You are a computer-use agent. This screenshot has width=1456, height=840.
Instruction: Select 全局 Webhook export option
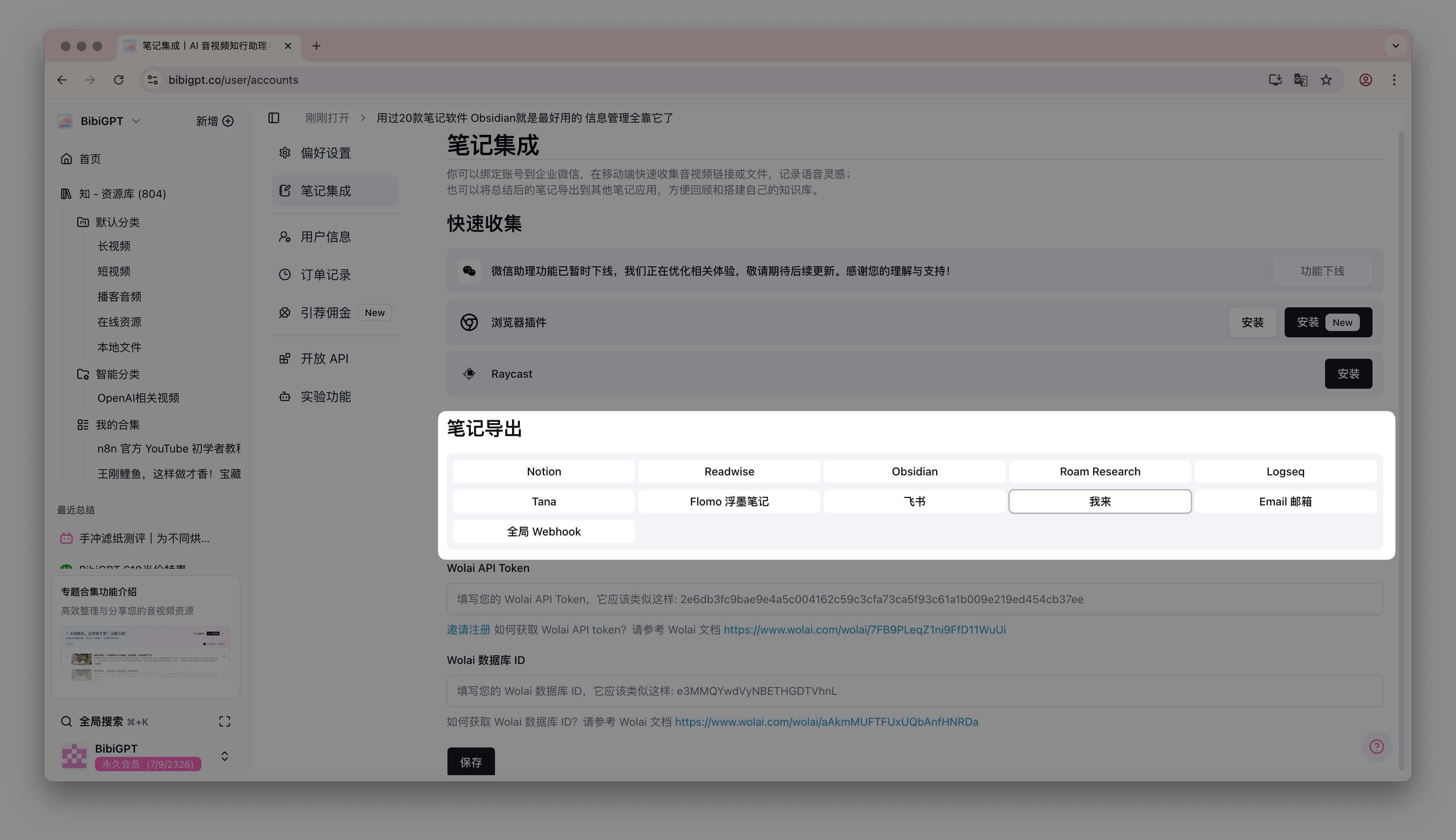pos(544,532)
